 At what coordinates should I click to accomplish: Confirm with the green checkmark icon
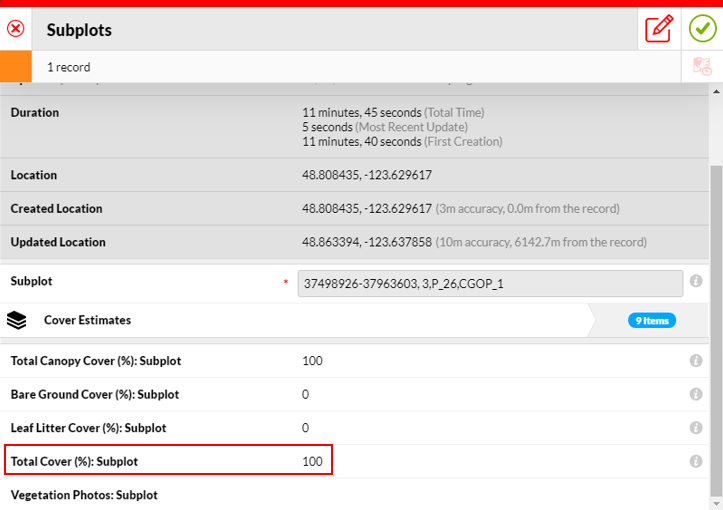point(702,29)
